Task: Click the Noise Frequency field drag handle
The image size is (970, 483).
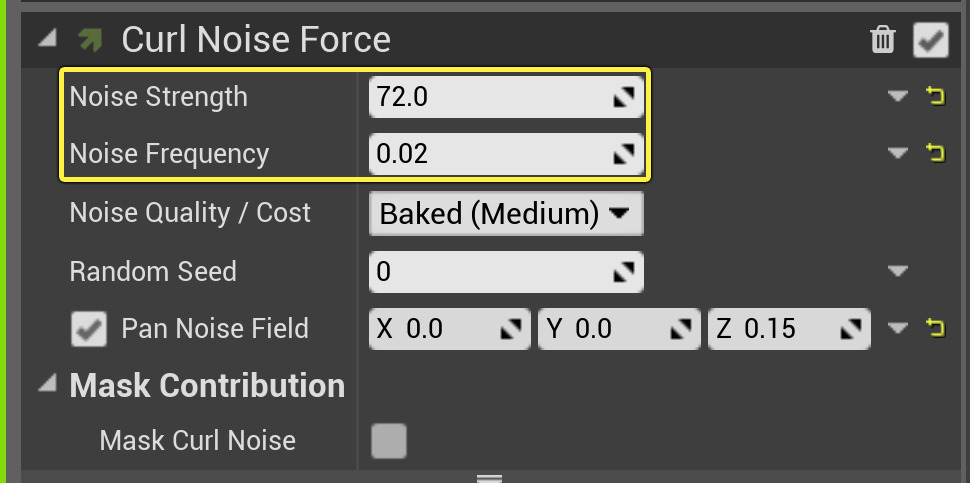Action: [624, 154]
